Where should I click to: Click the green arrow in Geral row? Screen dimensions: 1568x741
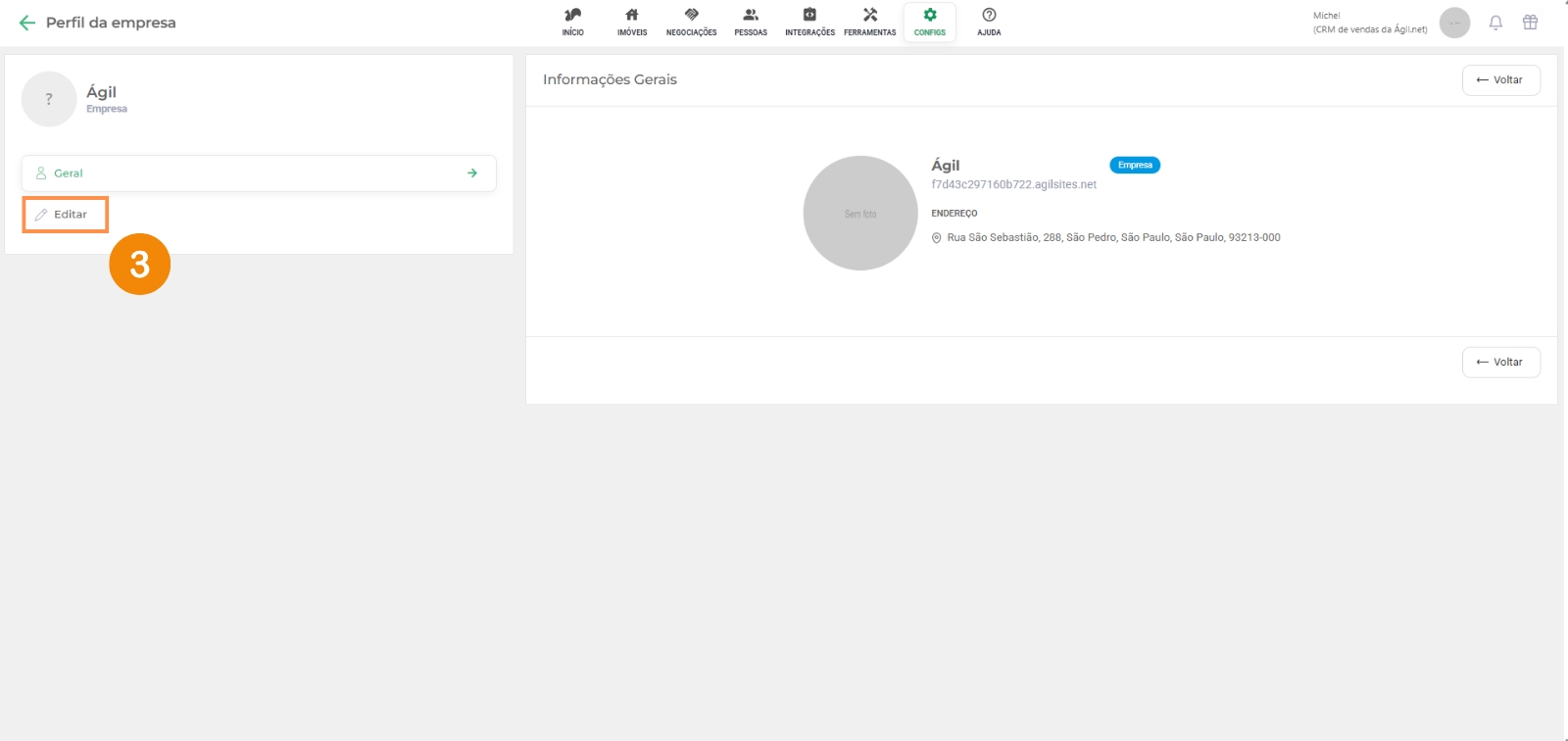[472, 173]
